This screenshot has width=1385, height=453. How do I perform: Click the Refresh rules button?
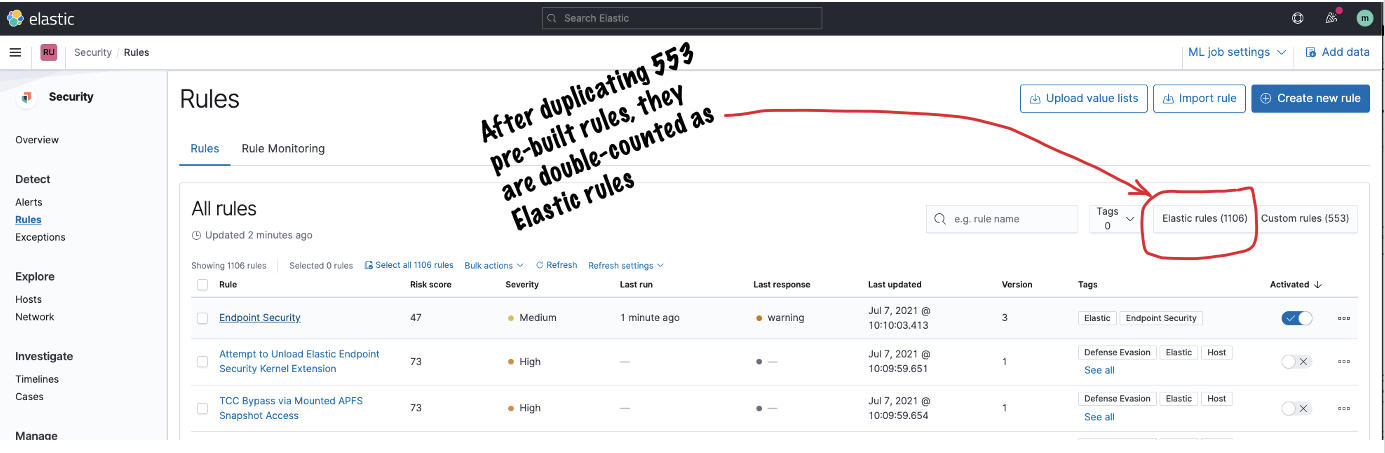pos(556,266)
